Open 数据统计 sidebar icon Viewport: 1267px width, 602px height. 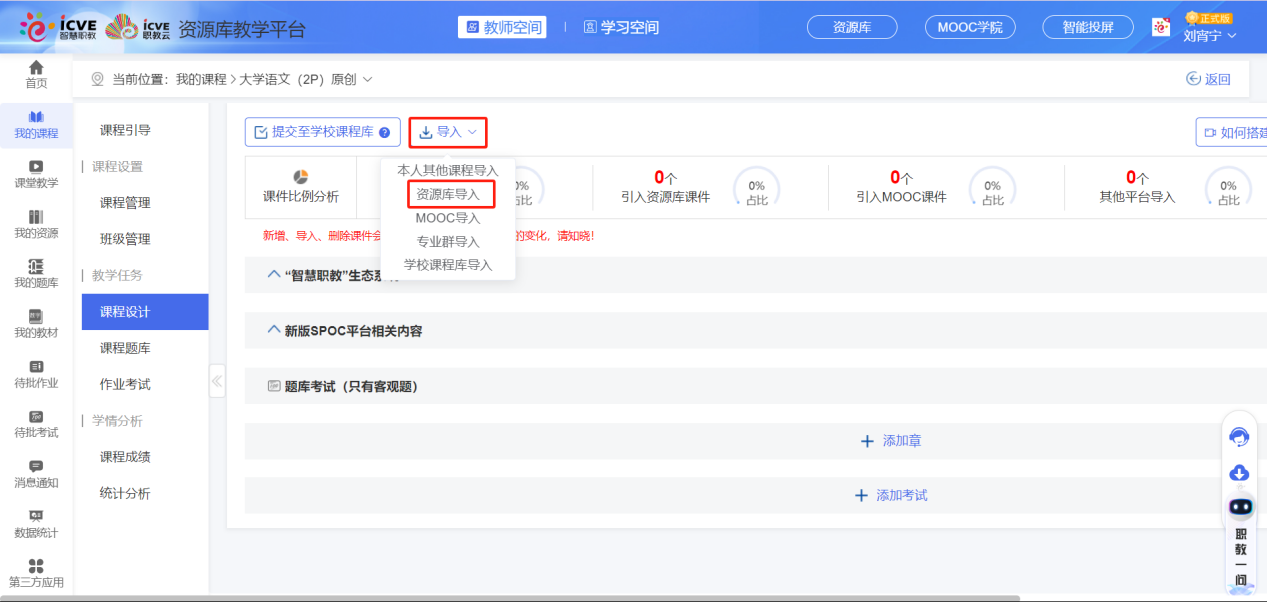(x=36, y=516)
